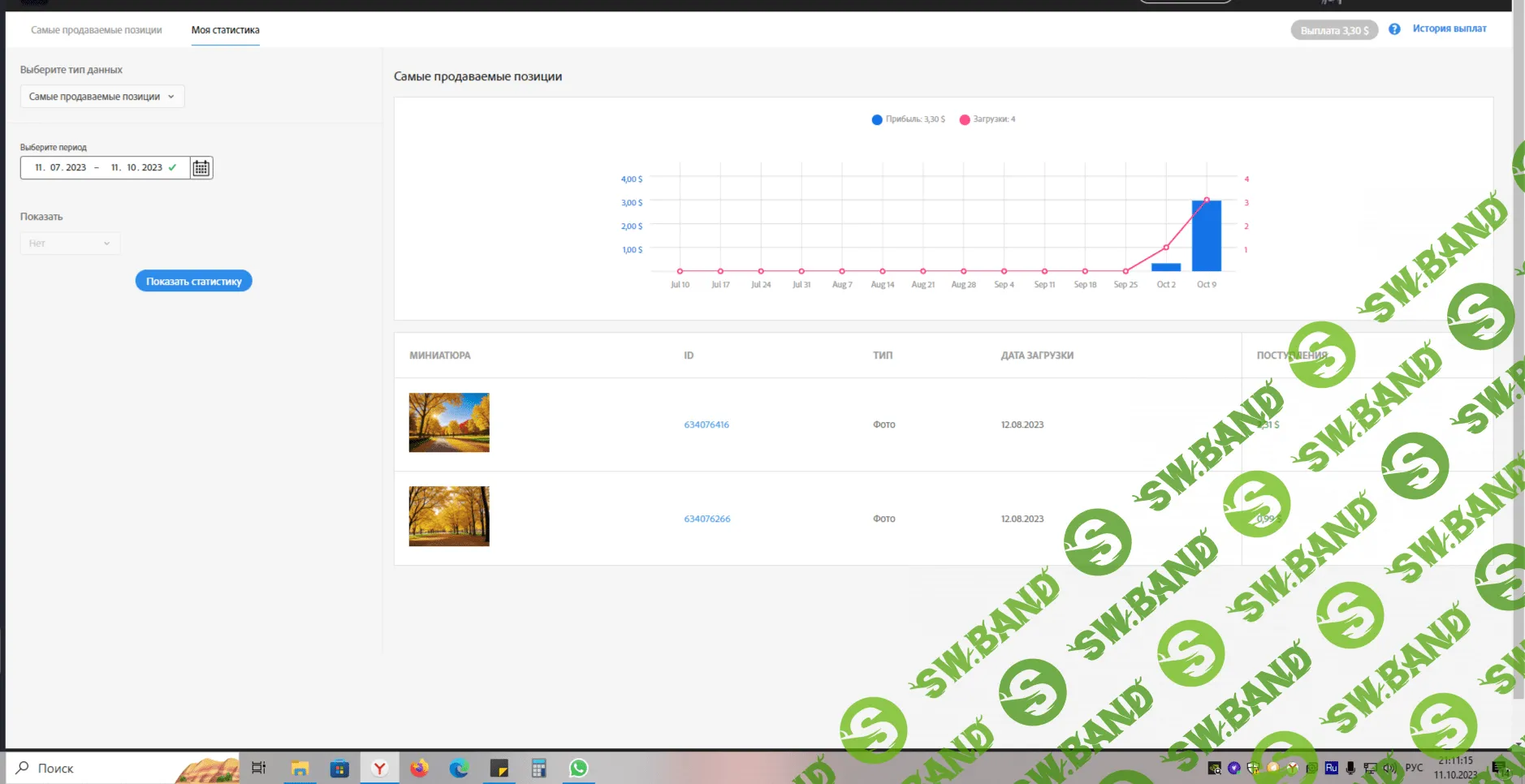Open WhatsApp from the taskbar
The image size is (1525, 784).
click(578, 768)
